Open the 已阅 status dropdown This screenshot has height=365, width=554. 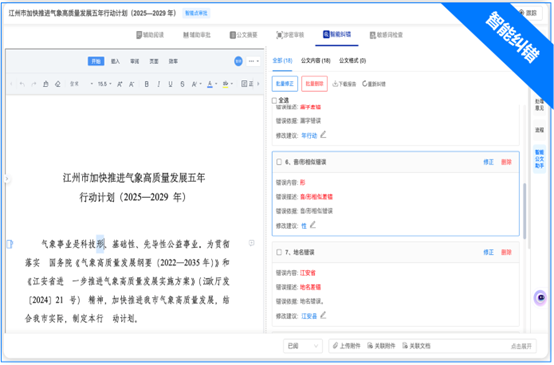pyautogui.click(x=303, y=346)
